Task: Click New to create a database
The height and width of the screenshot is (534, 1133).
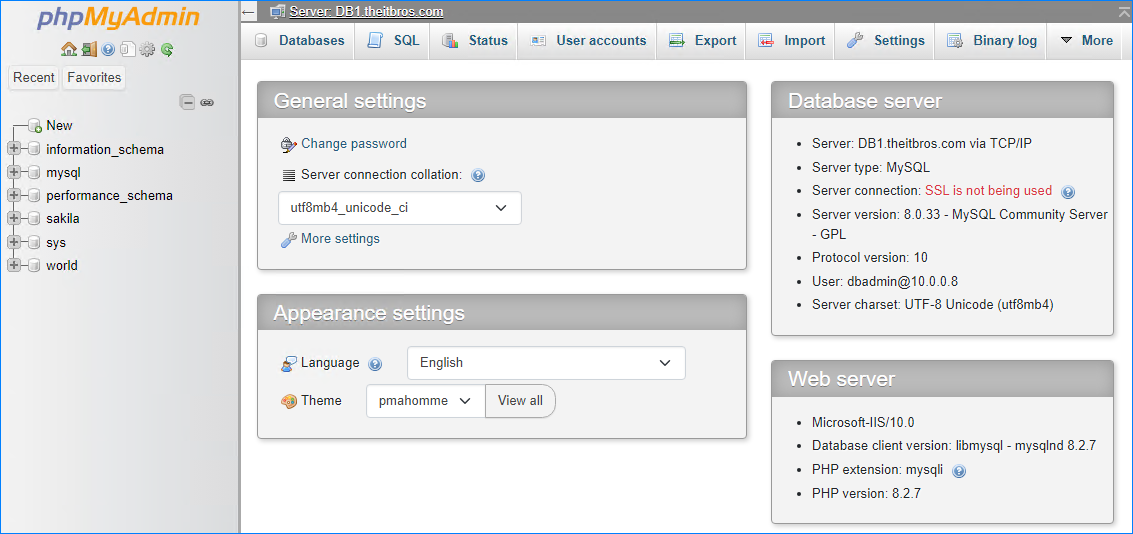Action: pos(59,126)
